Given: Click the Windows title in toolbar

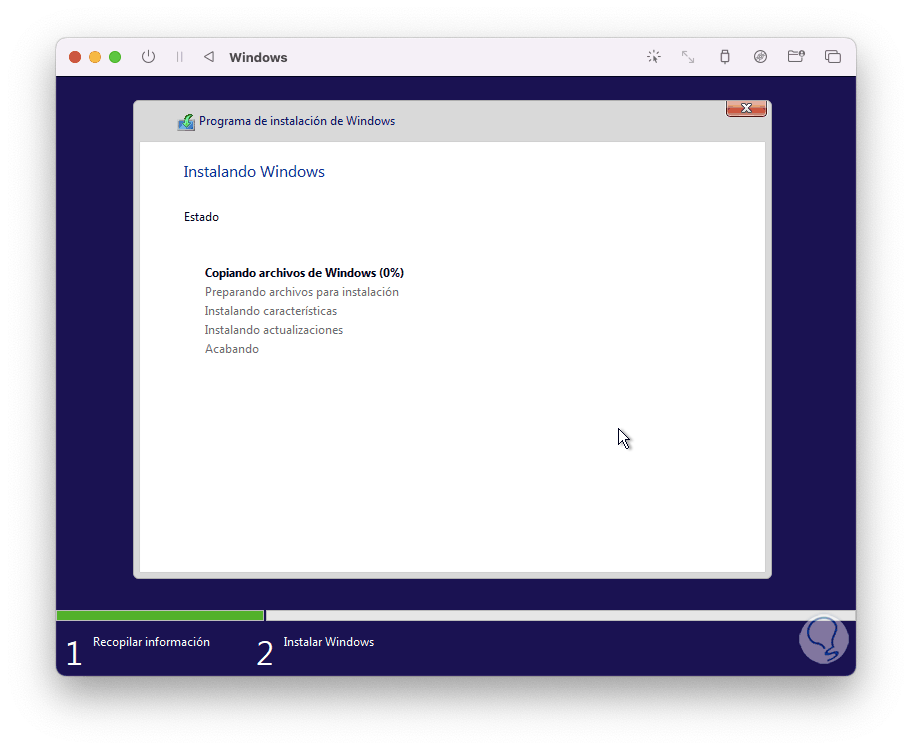Looking at the screenshot, I should (x=258, y=58).
